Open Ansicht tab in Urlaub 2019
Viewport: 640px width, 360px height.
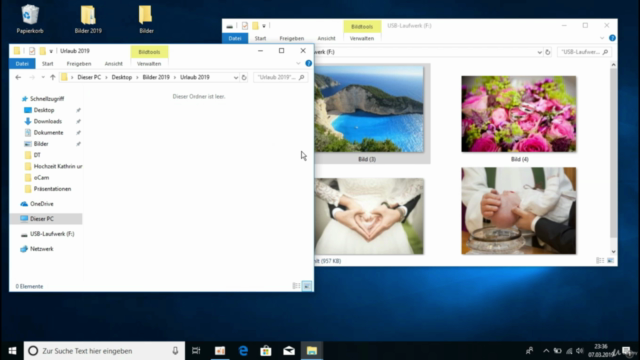[113, 64]
